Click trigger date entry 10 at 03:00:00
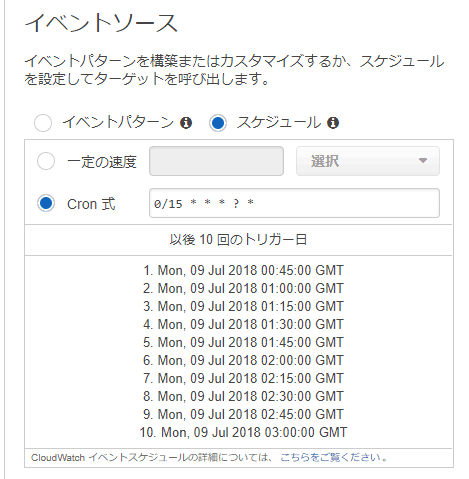Screen dimensions: 469x479 (x=243, y=432)
